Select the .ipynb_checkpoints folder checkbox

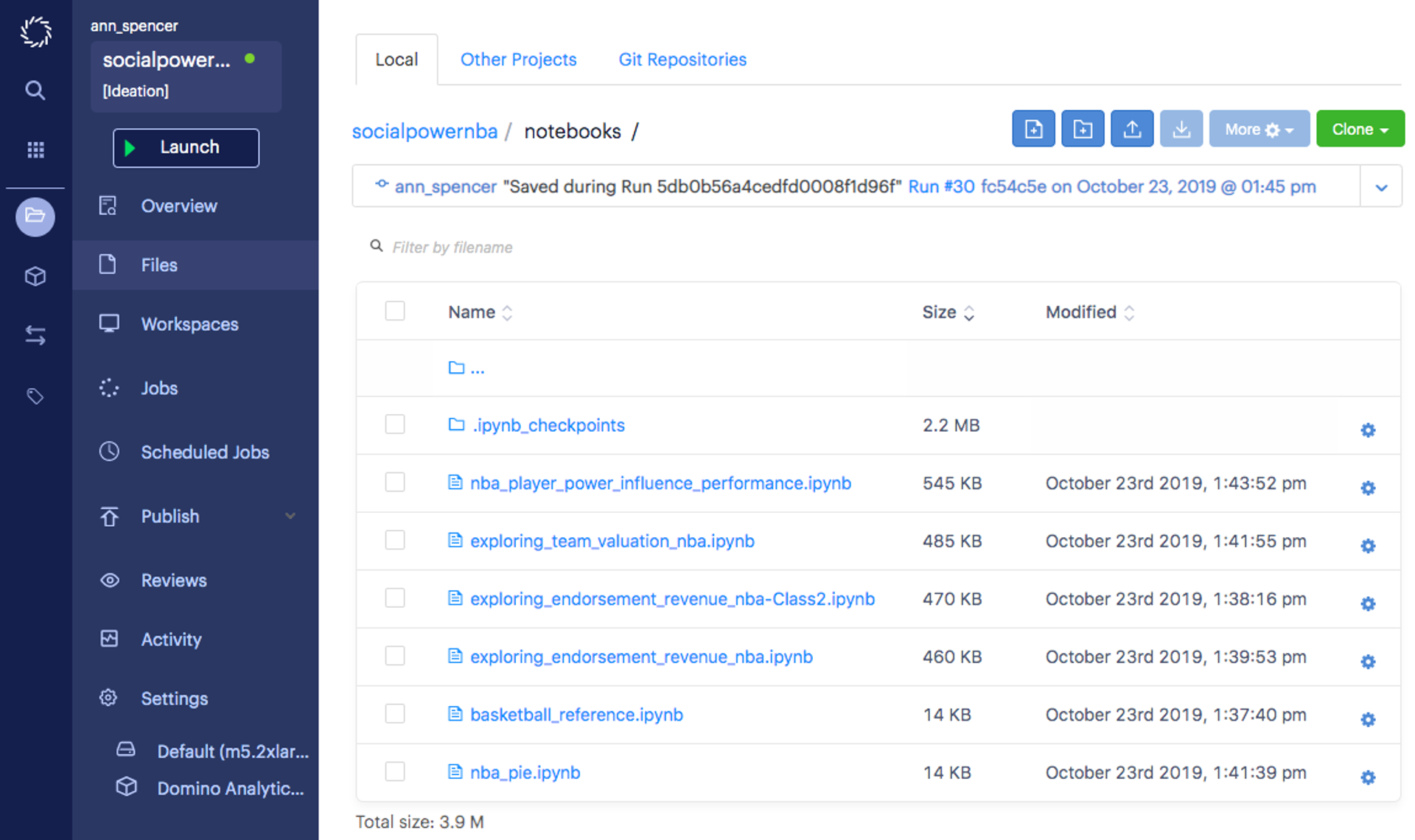[x=395, y=424]
